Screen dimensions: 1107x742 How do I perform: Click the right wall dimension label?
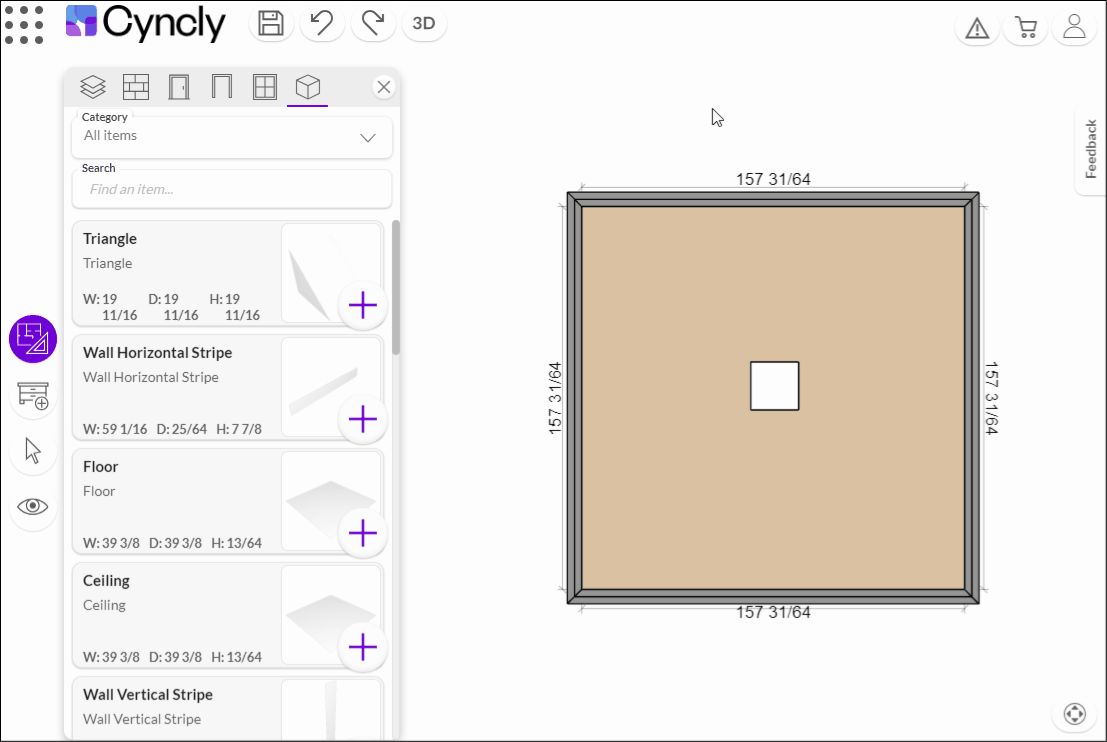pyautogui.click(x=991, y=397)
